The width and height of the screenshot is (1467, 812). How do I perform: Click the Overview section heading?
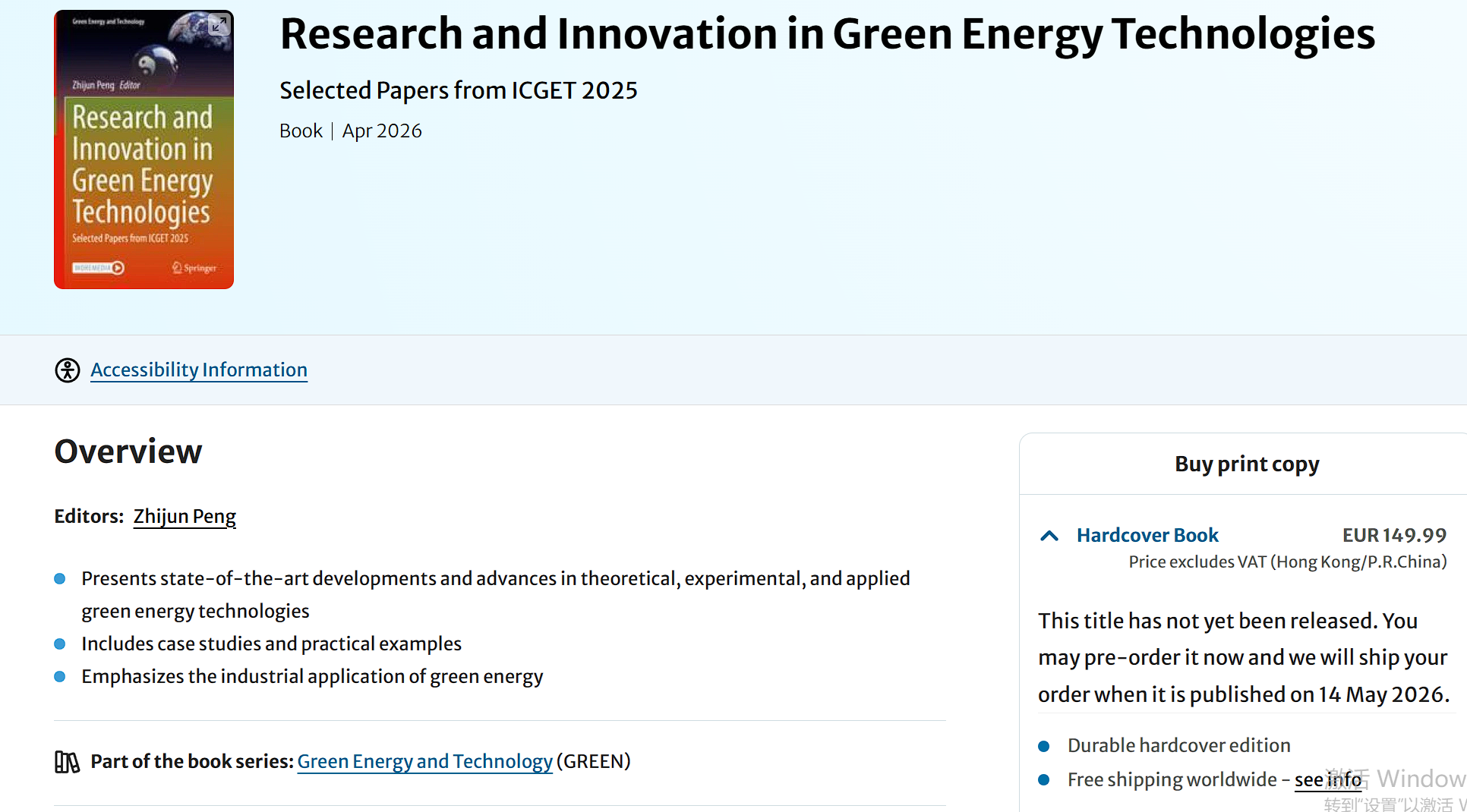point(128,452)
